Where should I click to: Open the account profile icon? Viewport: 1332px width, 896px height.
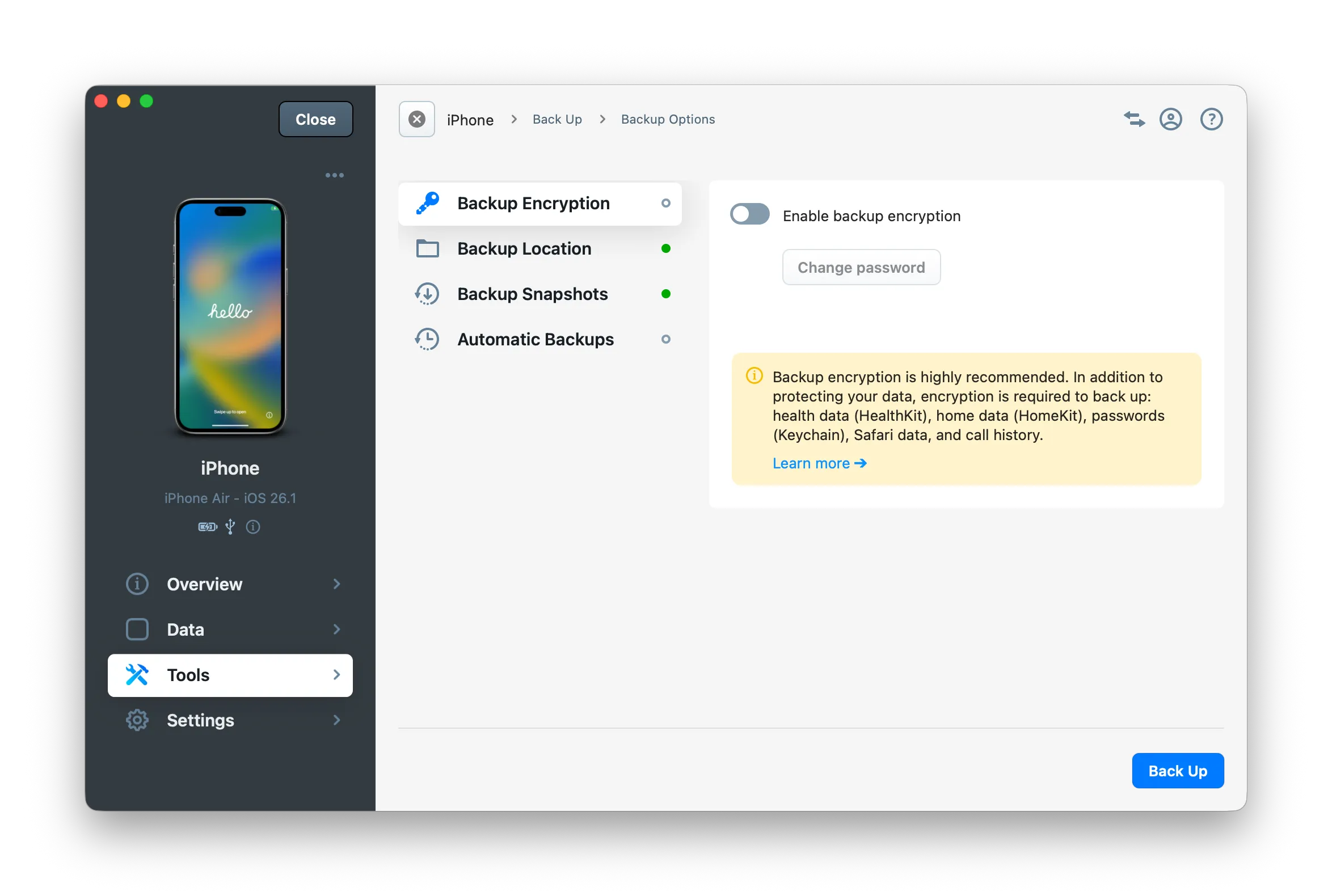coord(1171,119)
